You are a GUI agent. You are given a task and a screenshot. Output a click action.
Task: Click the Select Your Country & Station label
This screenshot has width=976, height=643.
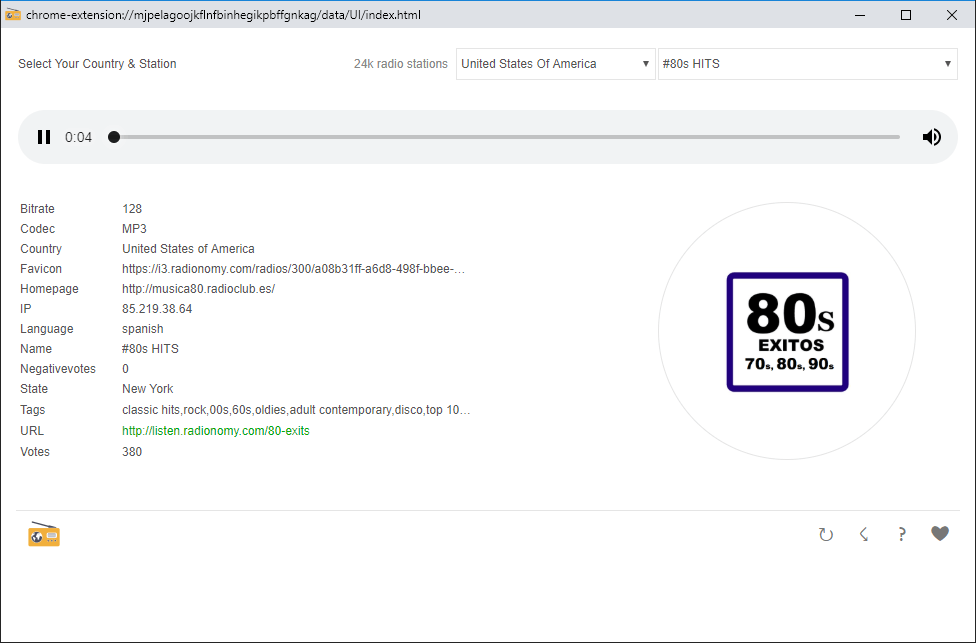tap(97, 63)
